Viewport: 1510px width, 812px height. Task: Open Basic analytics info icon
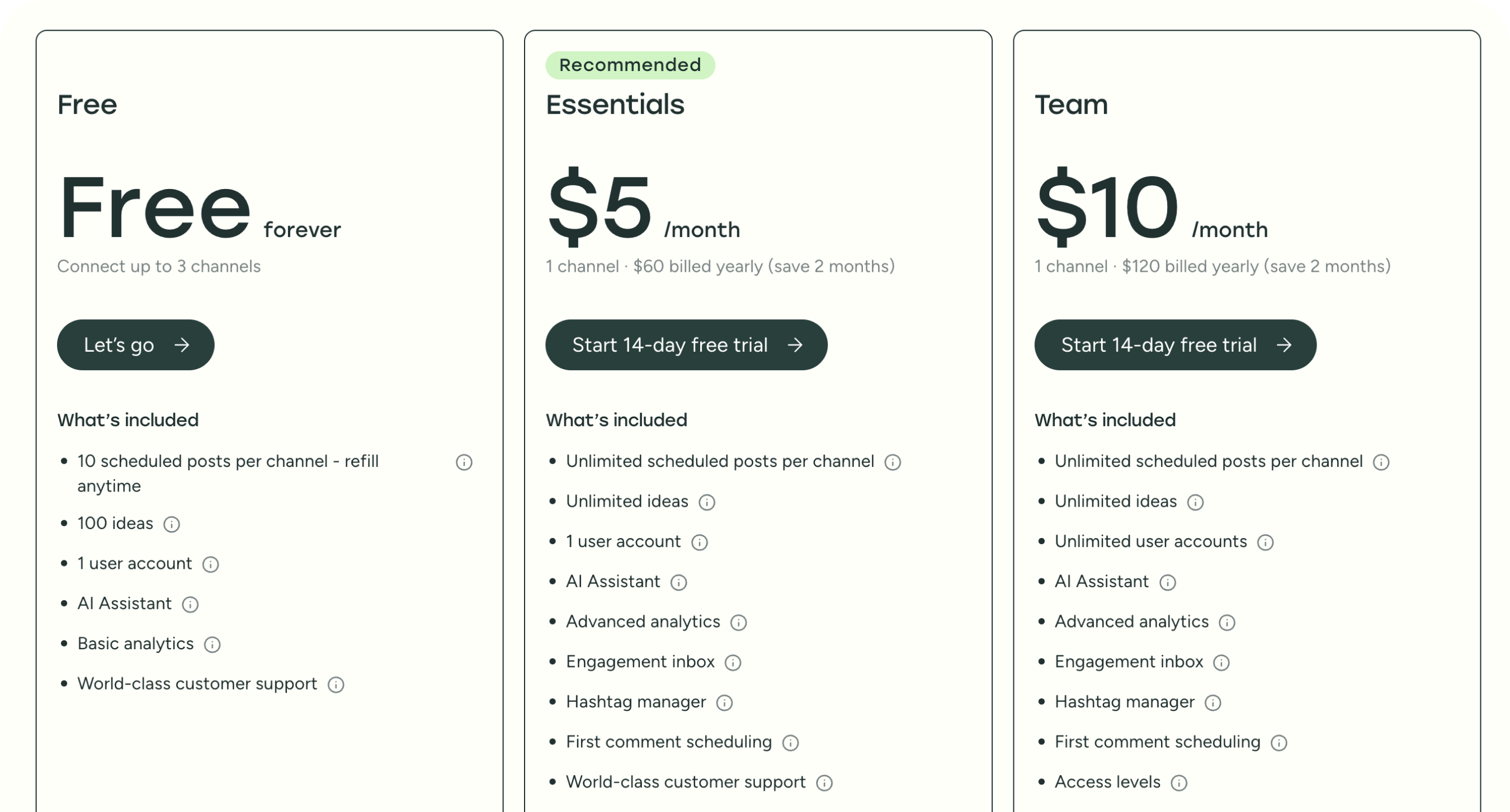[211, 644]
